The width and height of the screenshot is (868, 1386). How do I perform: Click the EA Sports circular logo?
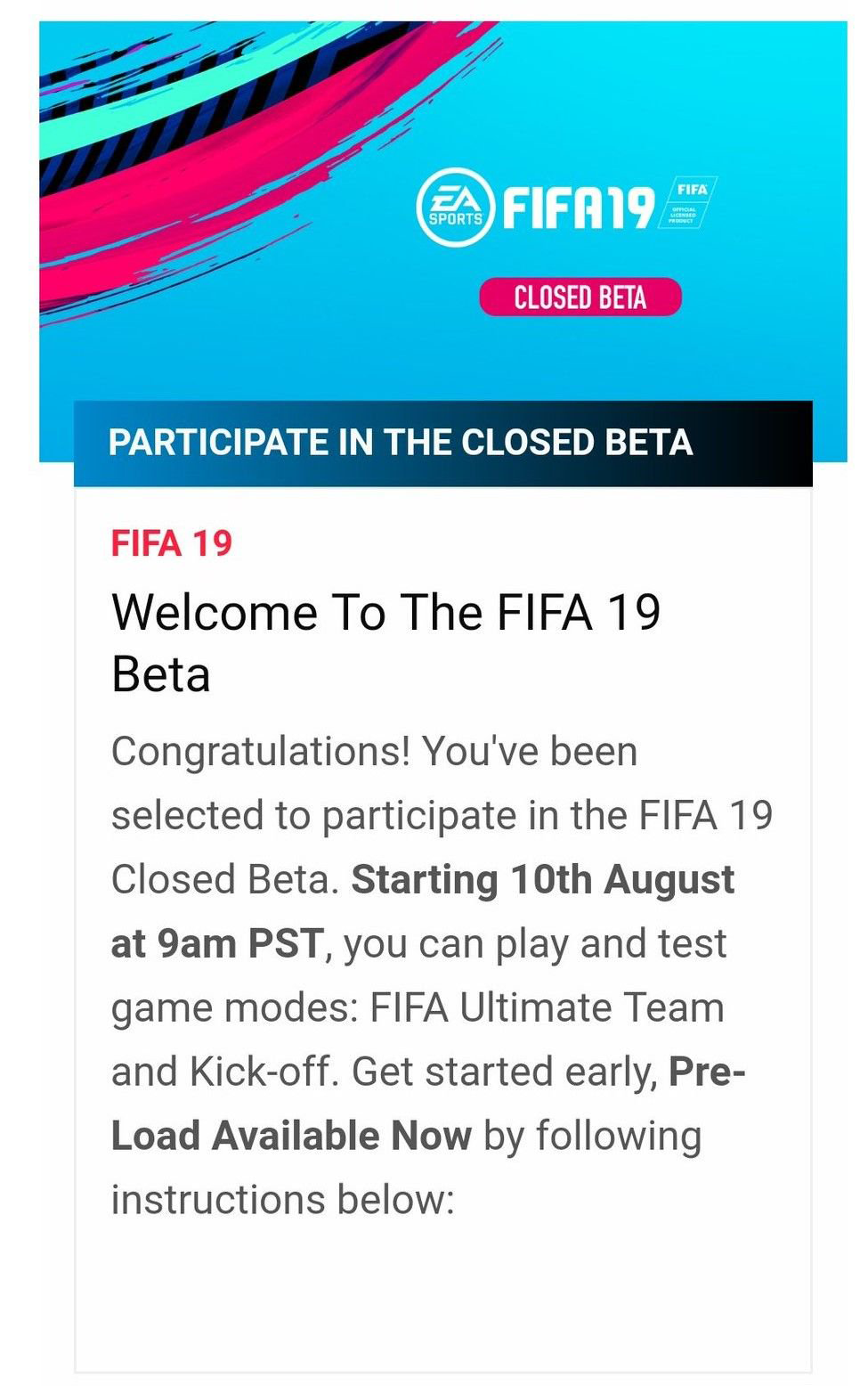click(455, 208)
